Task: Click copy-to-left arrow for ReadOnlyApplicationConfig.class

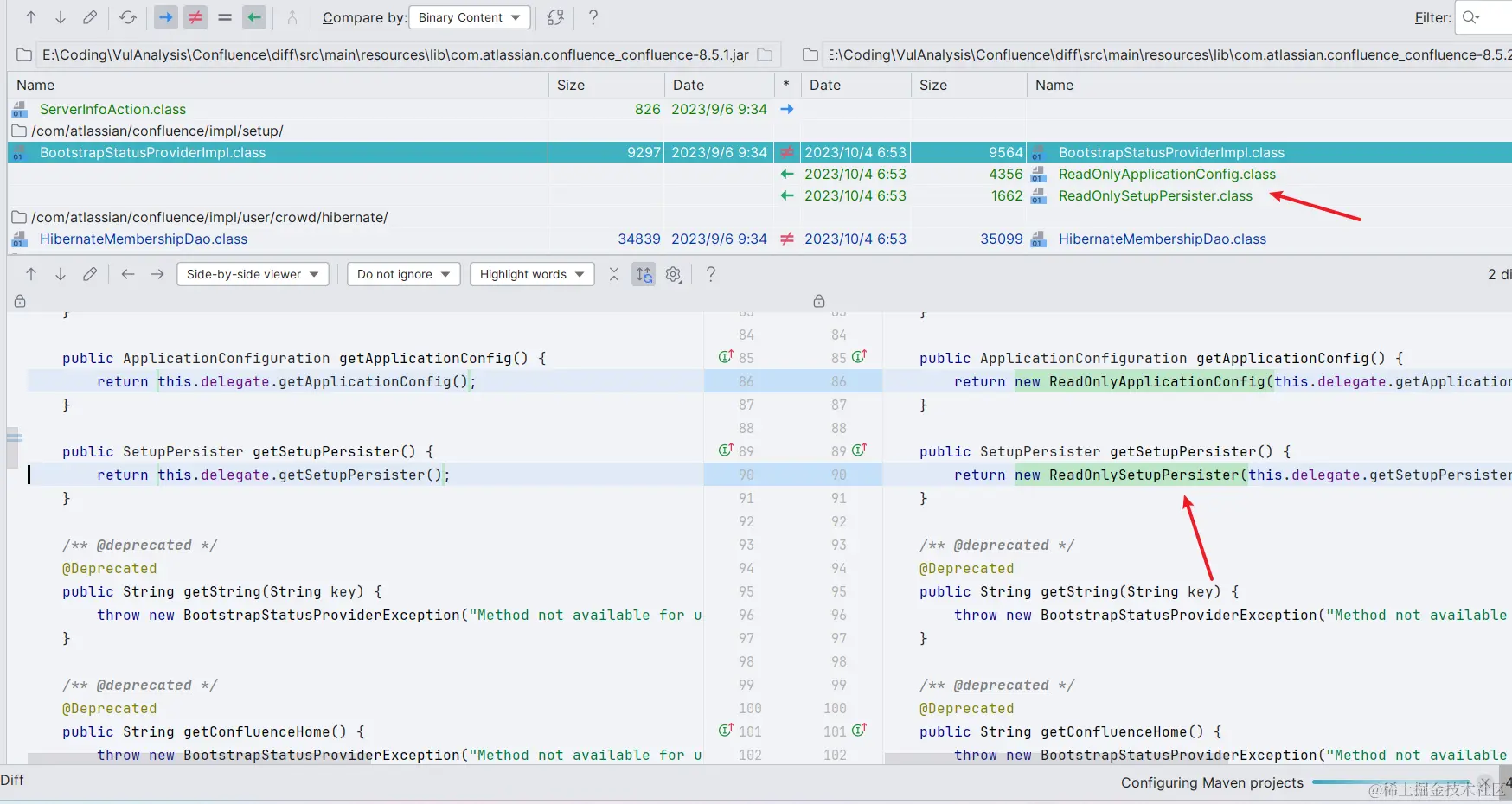Action: click(787, 174)
